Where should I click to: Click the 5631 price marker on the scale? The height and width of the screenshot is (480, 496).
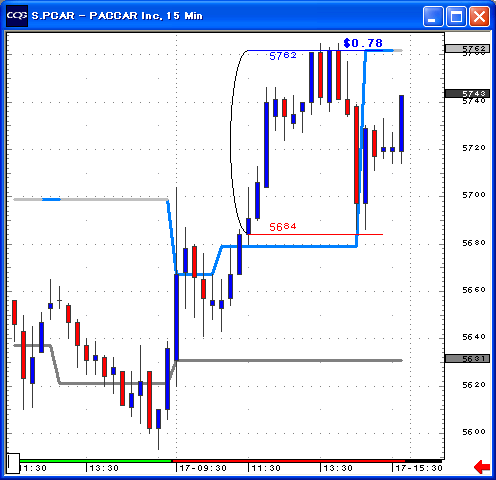(468, 359)
